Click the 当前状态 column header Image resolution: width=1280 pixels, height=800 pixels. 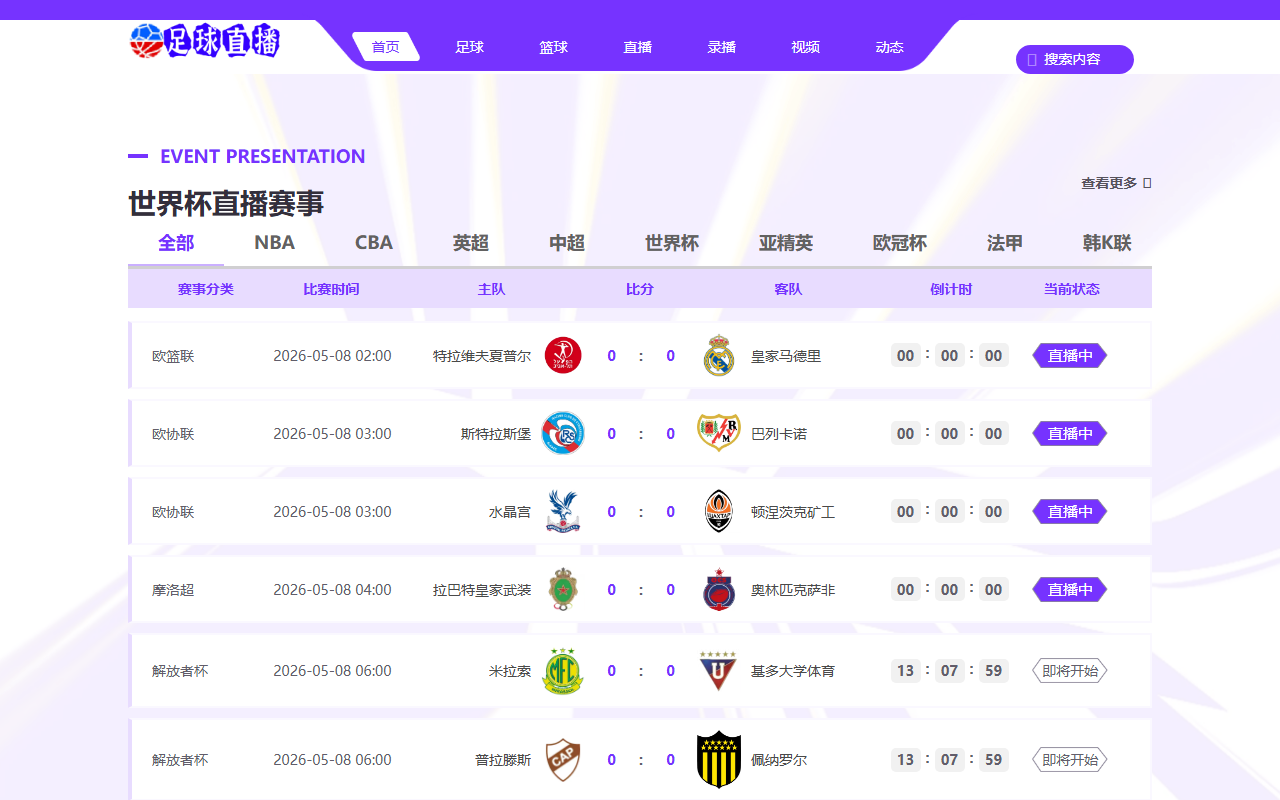(1071, 289)
